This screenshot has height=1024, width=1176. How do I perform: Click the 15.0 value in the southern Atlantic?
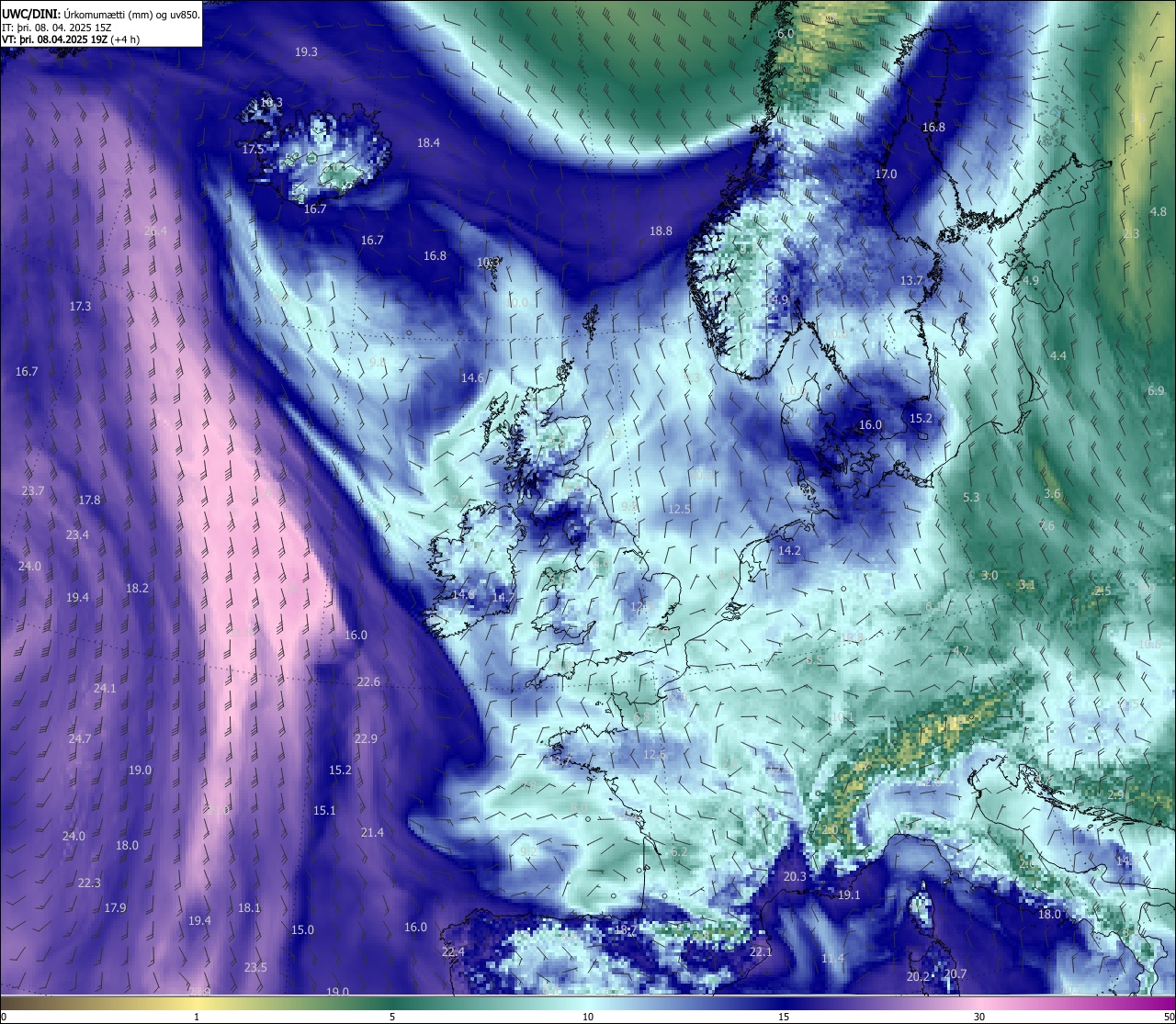tap(302, 930)
